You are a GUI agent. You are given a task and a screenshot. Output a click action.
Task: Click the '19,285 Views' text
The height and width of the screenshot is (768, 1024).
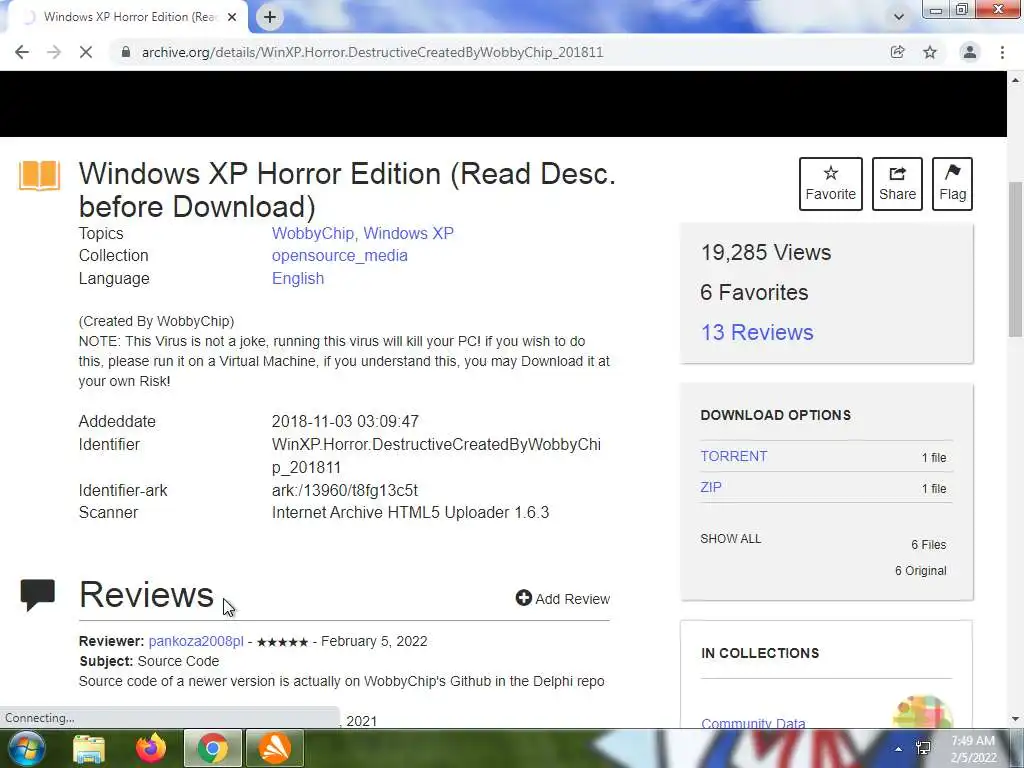(x=765, y=253)
